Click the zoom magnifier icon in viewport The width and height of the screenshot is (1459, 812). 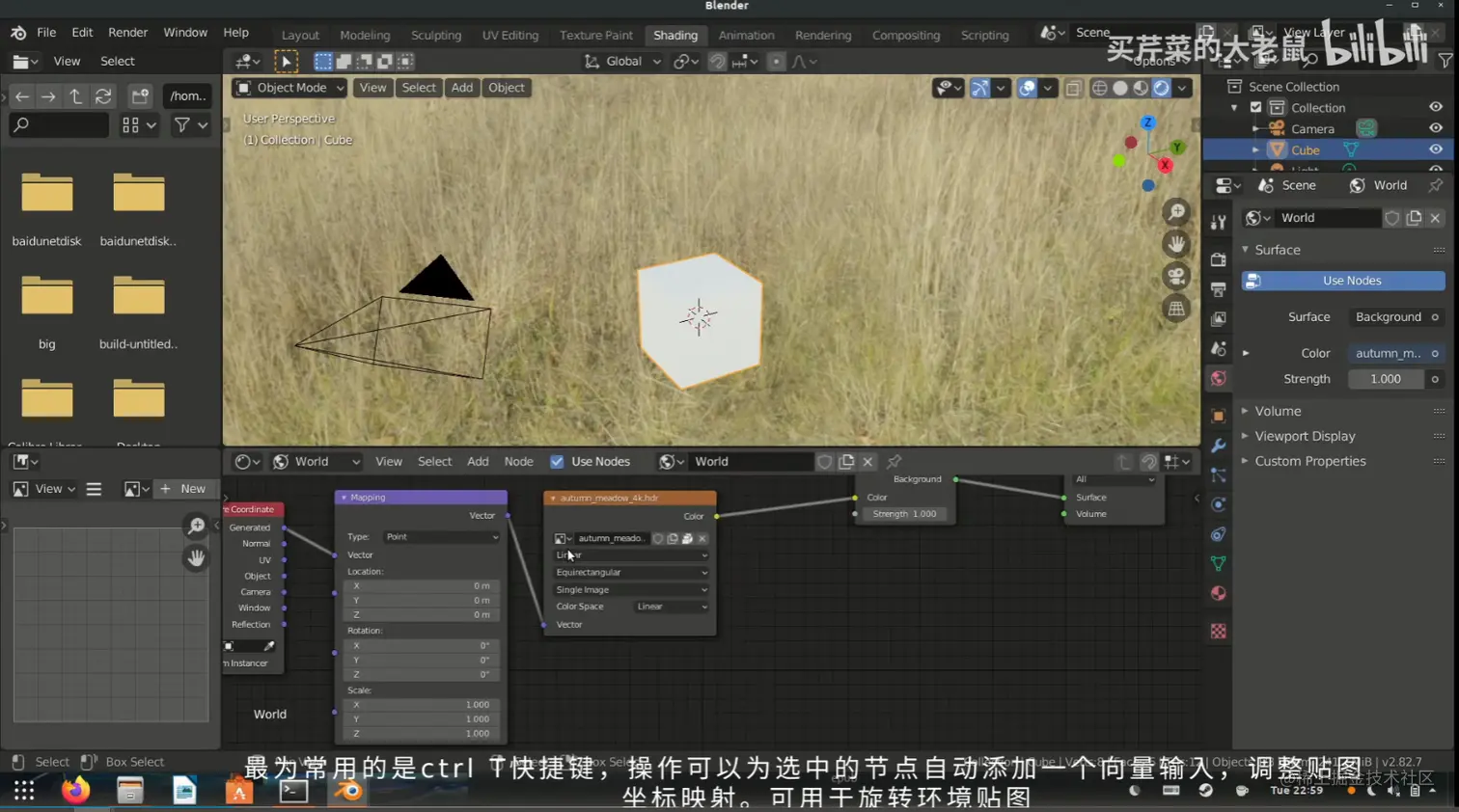(1176, 212)
